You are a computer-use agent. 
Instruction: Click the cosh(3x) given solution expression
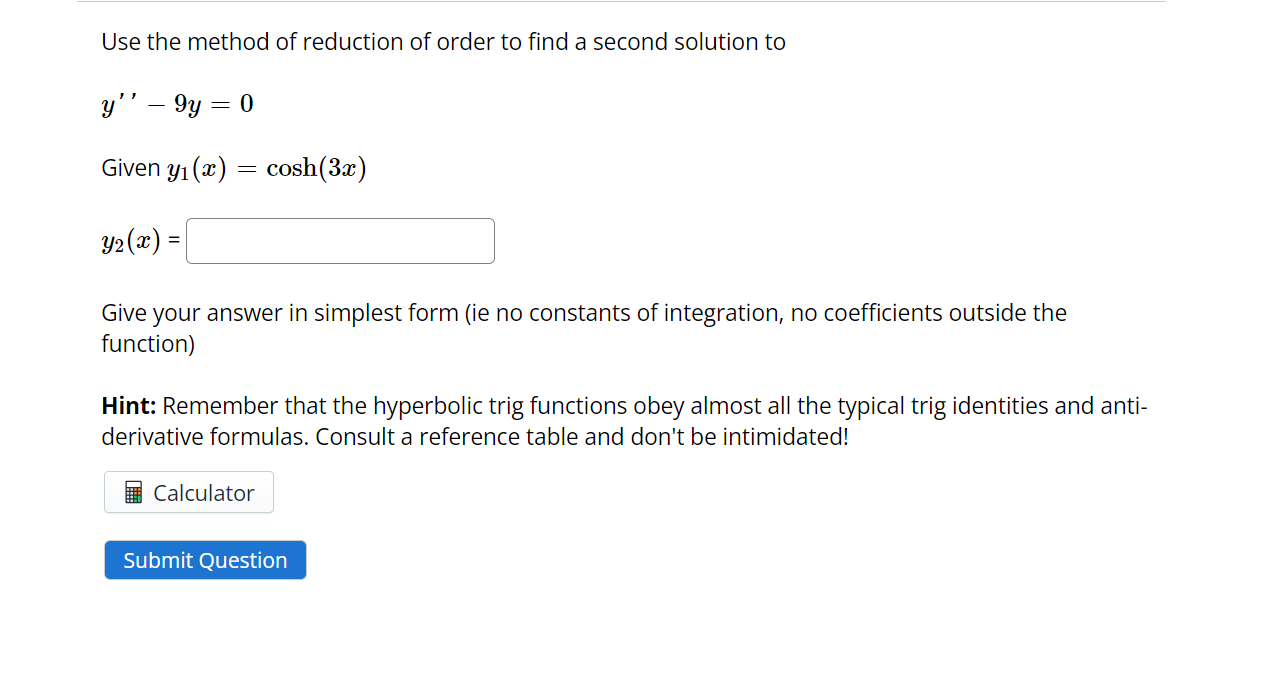tap(315, 167)
